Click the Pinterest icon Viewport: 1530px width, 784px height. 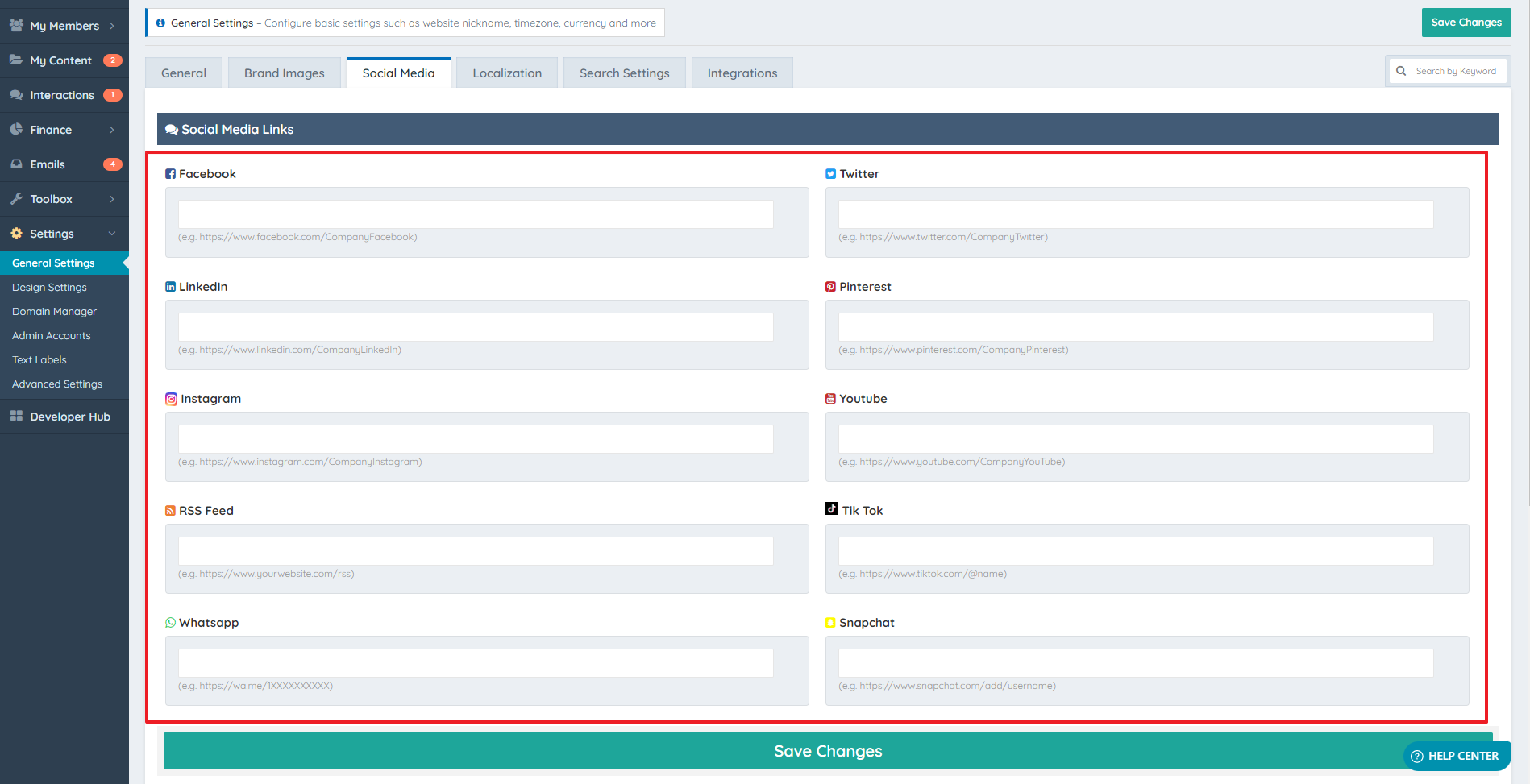pos(830,286)
